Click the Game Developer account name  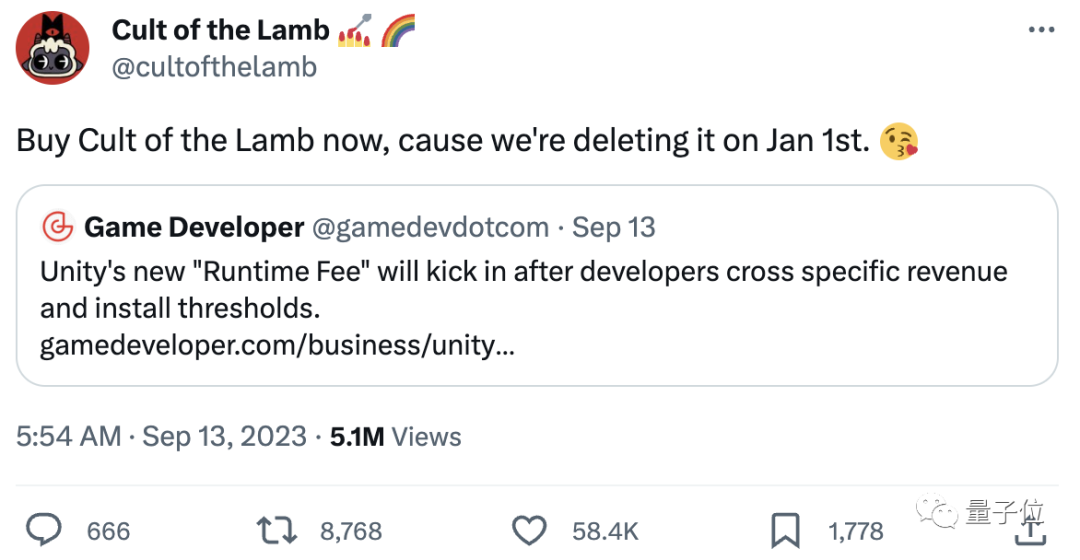(x=194, y=228)
